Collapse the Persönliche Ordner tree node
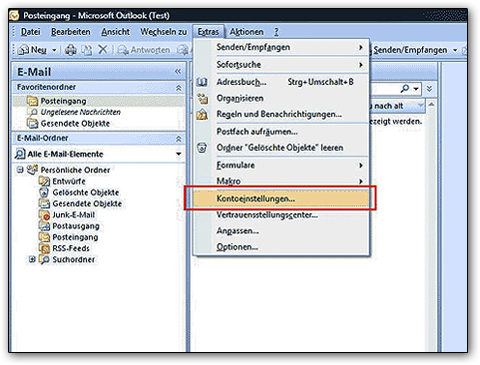The width and height of the screenshot is (480, 365). pos(20,170)
